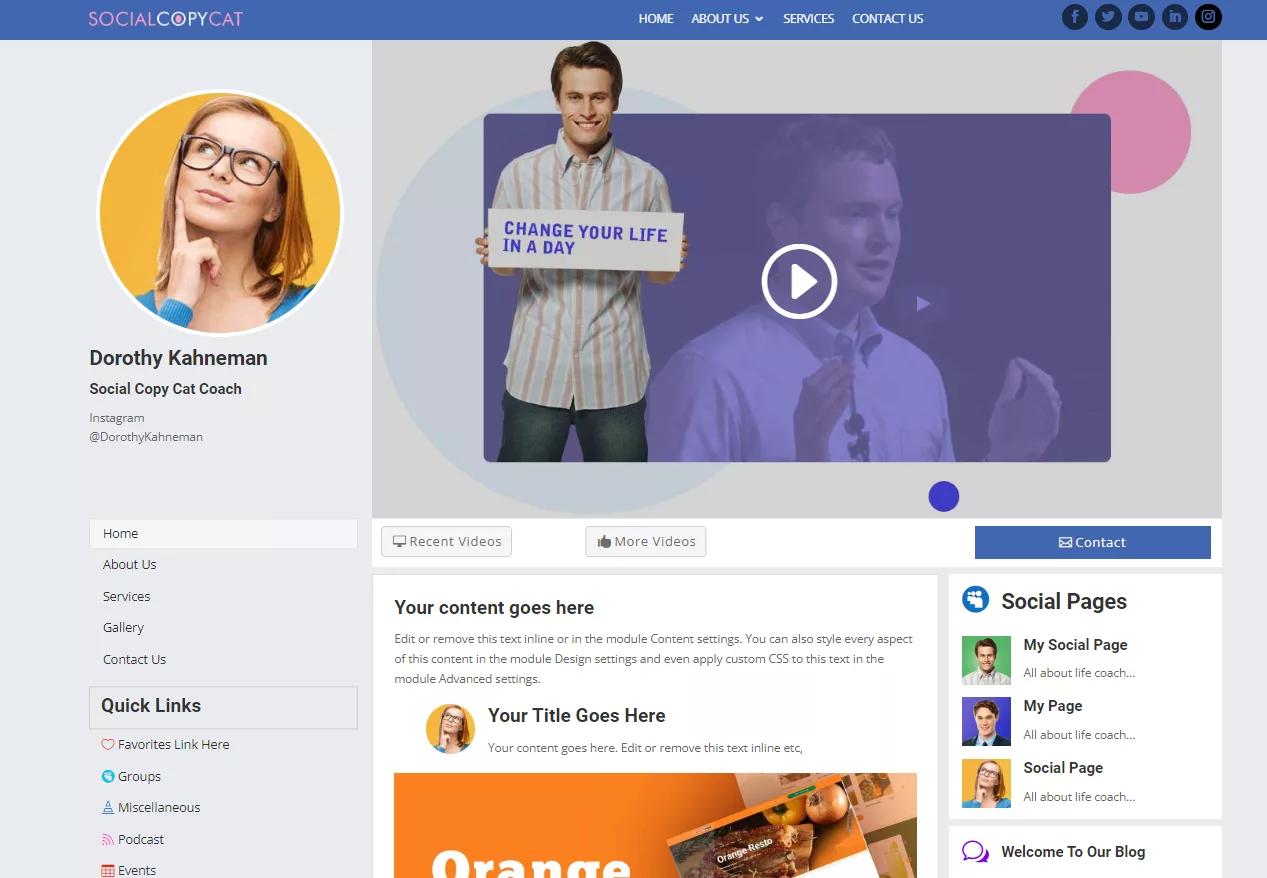
Task: Open the Events quick link
Action: tap(137, 870)
